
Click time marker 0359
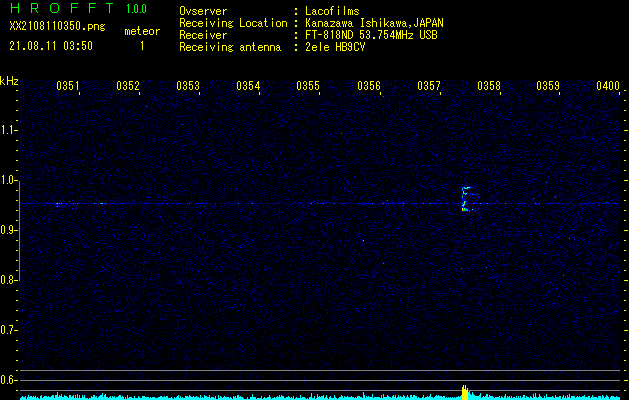pos(548,86)
